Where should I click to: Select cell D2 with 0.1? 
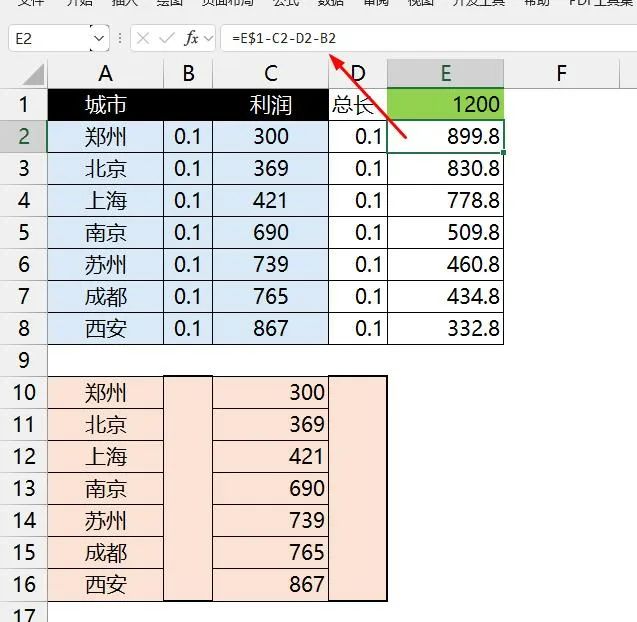[358, 137]
